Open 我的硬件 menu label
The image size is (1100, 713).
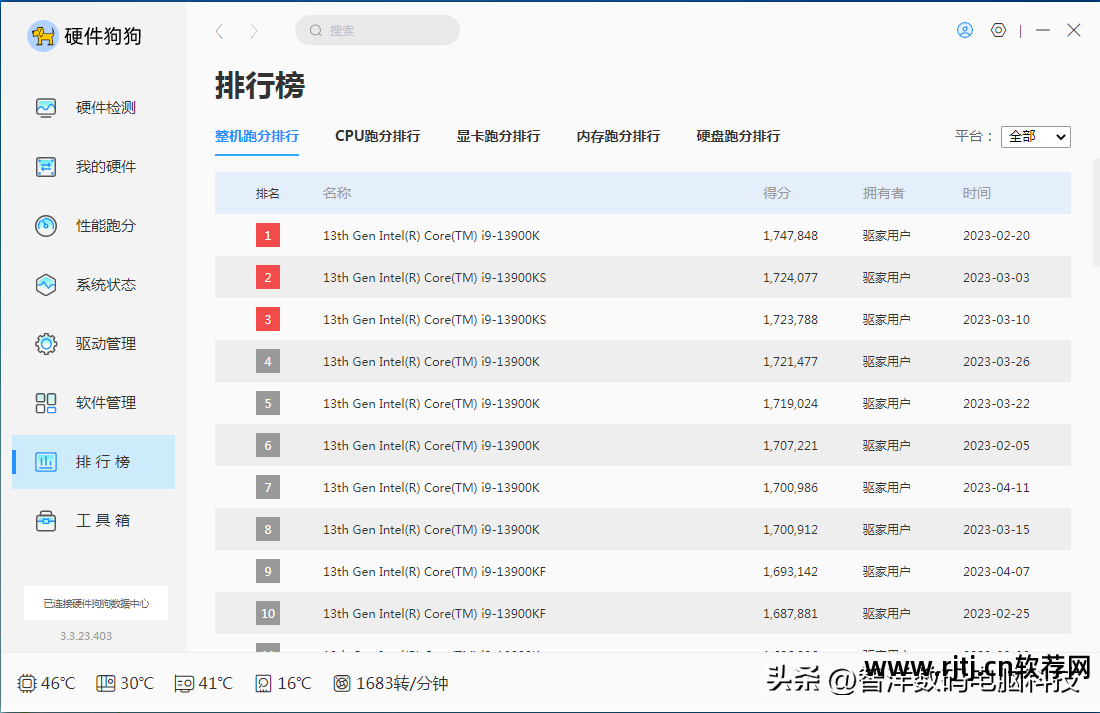tap(106, 166)
